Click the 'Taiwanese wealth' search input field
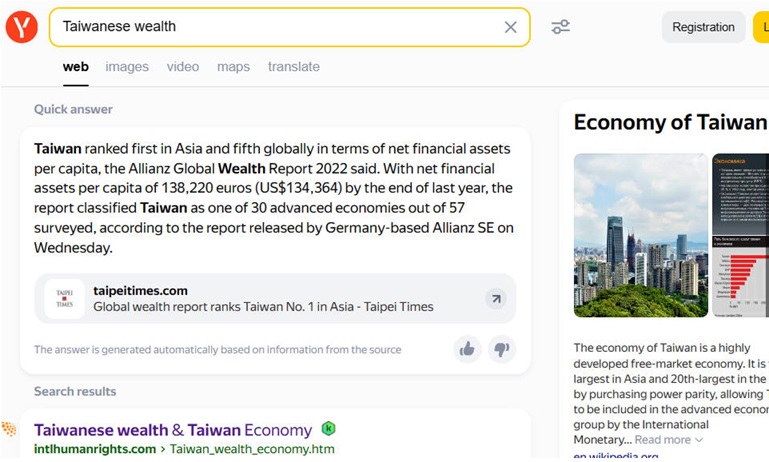Screen dimensions: 769x462 270,27
